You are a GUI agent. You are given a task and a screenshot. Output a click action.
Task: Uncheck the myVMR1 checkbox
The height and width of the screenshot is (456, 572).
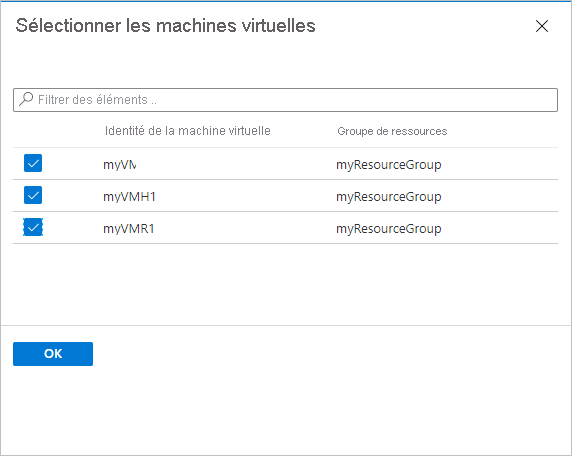pyautogui.click(x=33, y=227)
